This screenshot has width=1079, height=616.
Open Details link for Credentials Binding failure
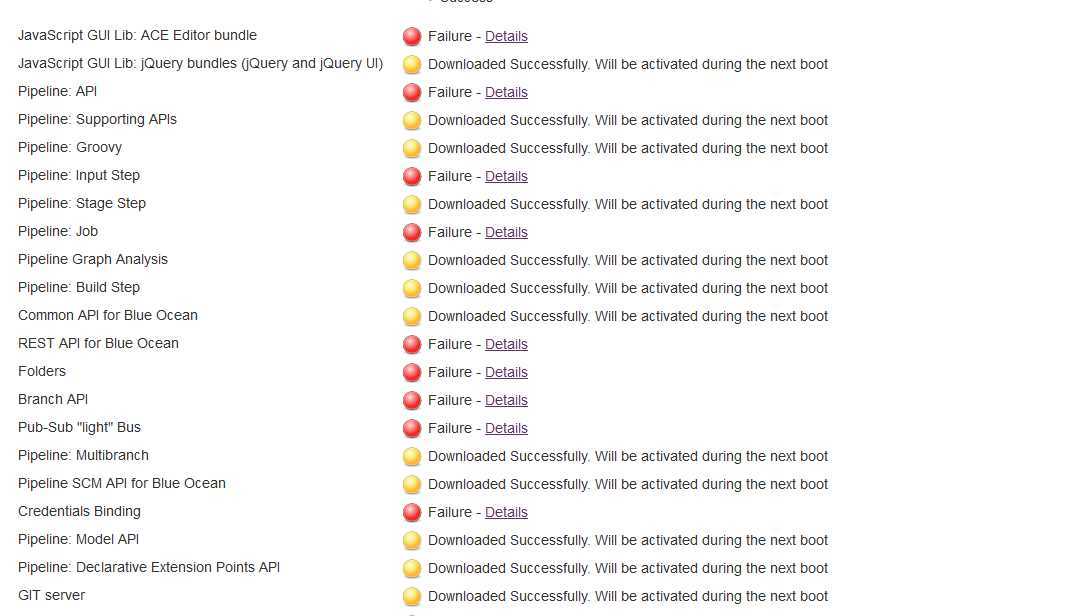coord(506,512)
